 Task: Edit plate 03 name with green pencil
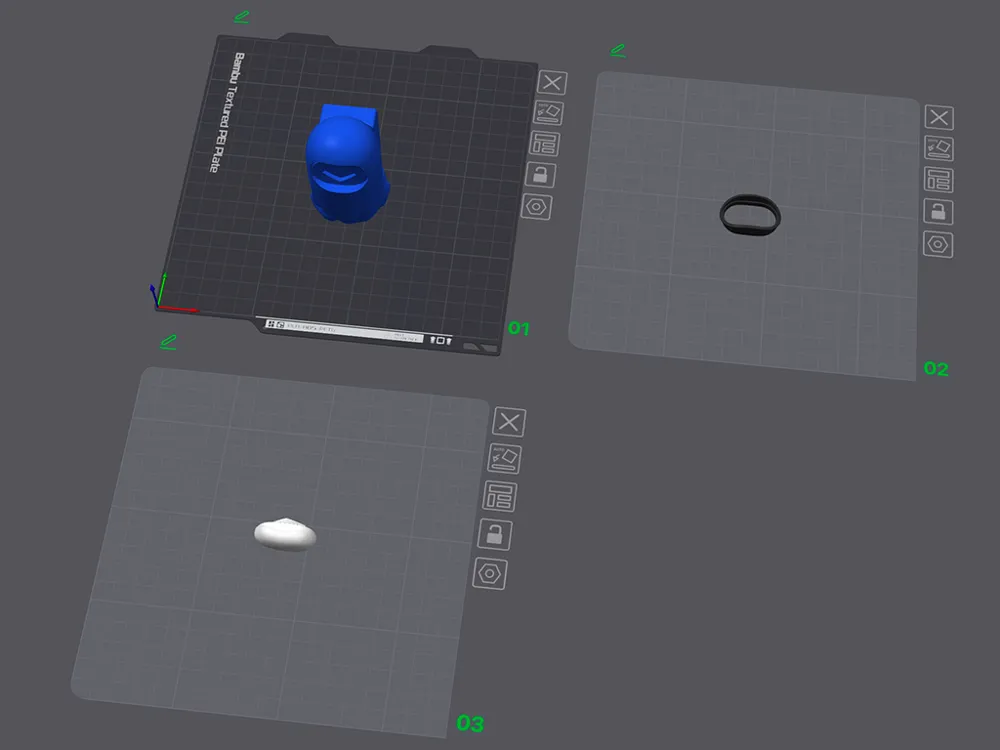click(x=168, y=342)
